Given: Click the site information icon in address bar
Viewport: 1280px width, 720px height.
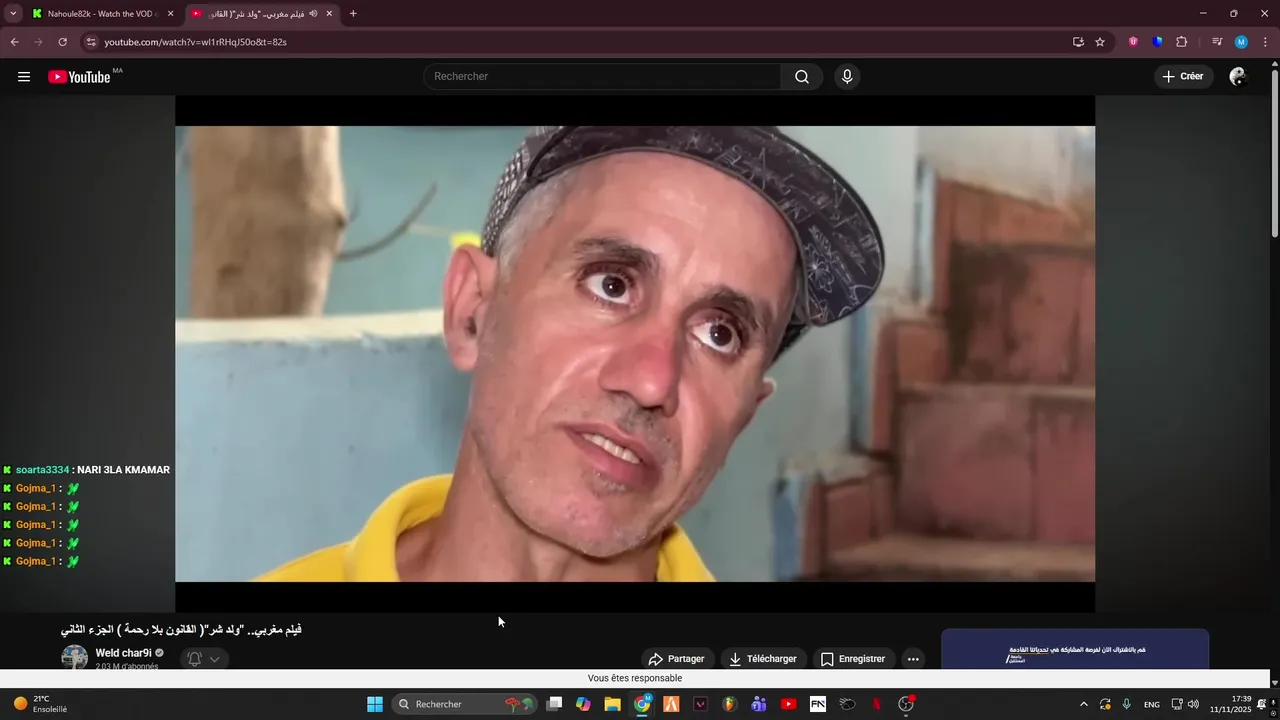Looking at the screenshot, I should pyautogui.click(x=91, y=42).
